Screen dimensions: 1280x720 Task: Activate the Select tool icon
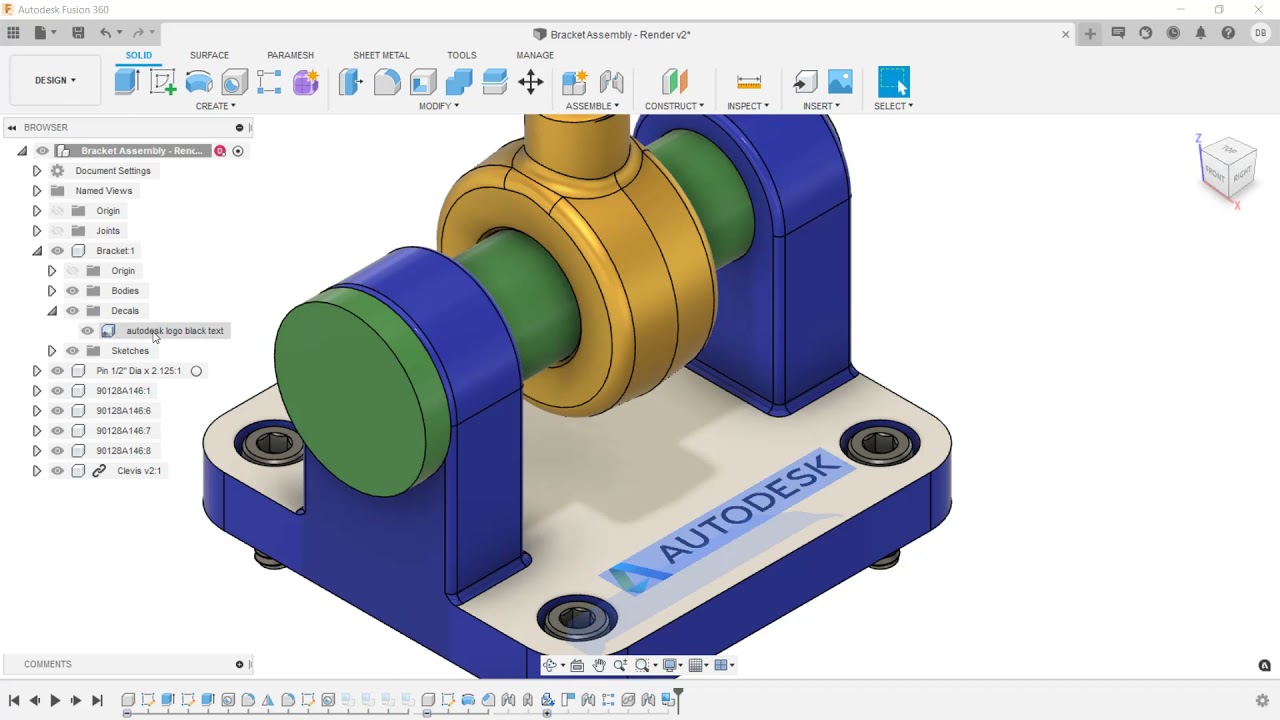[x=894, y=82]
